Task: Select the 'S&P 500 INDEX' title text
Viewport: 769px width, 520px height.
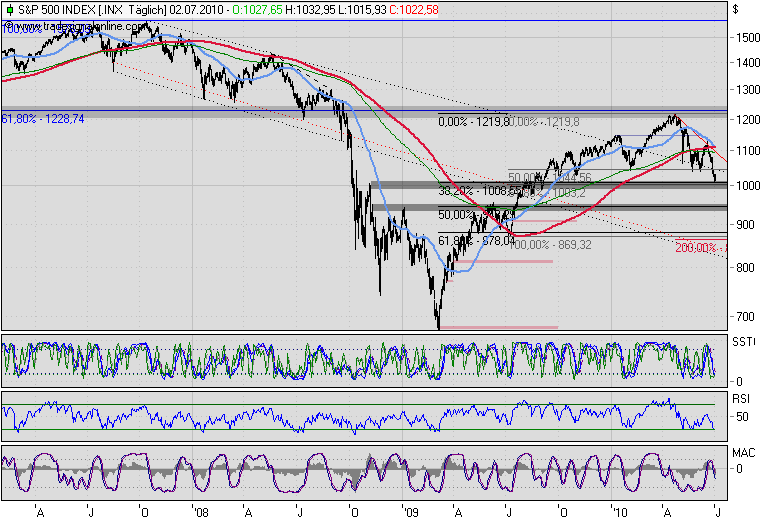Action: coord(56,10)
